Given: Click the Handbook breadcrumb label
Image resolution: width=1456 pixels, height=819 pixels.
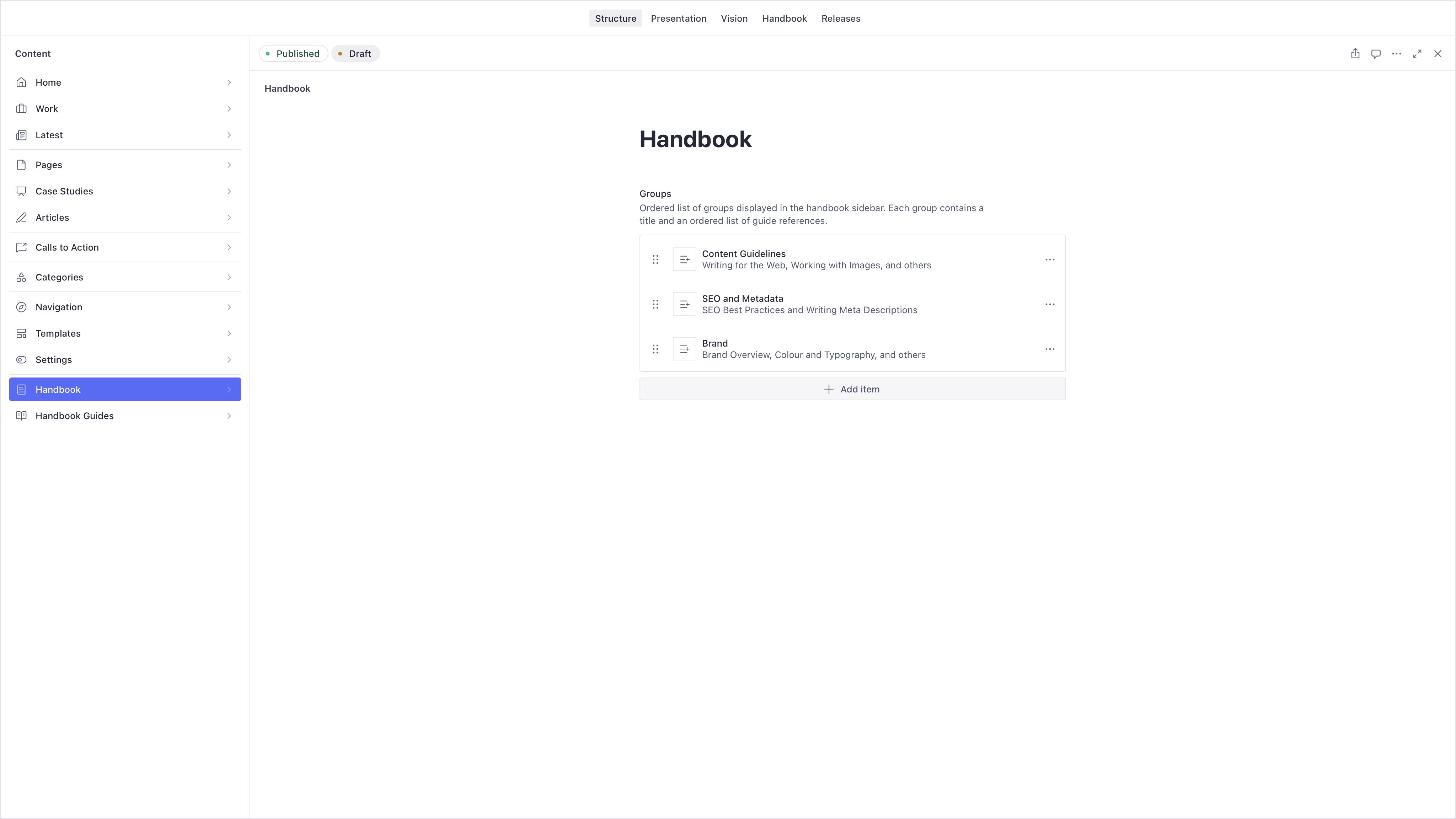Looking at the screenshot, I should coord(287,89).
